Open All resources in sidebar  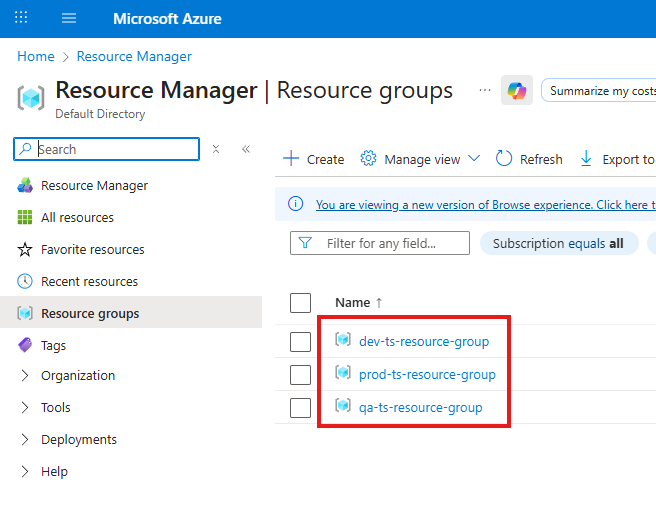(77, 218)
